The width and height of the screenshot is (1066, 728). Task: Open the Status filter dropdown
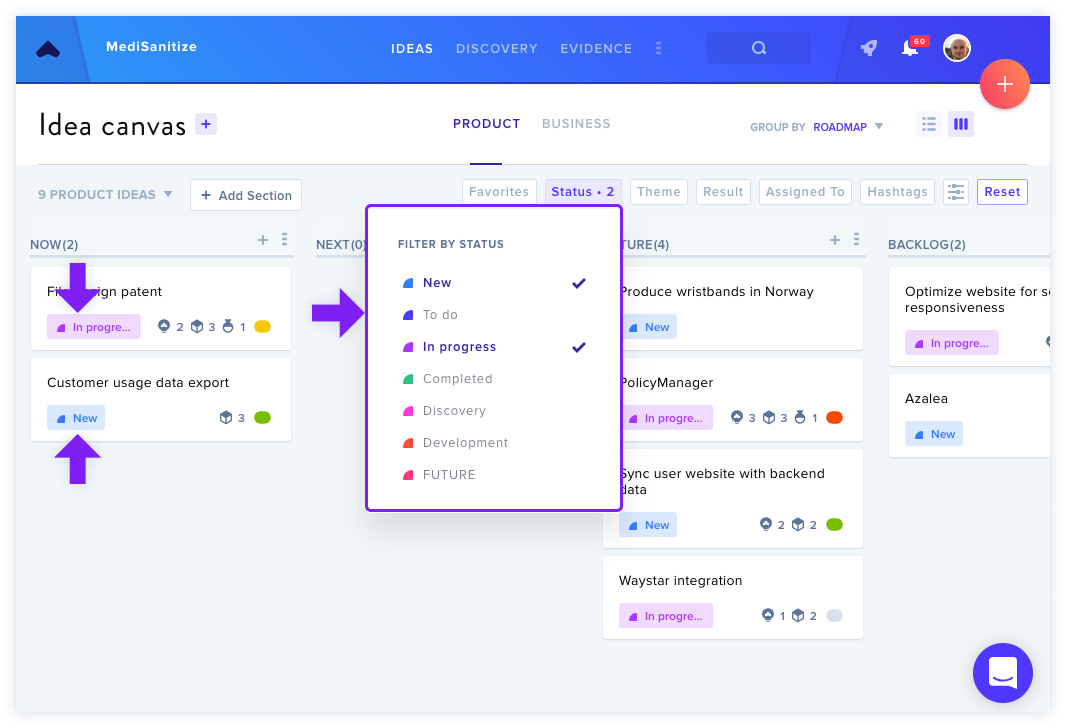click(583, 192)
